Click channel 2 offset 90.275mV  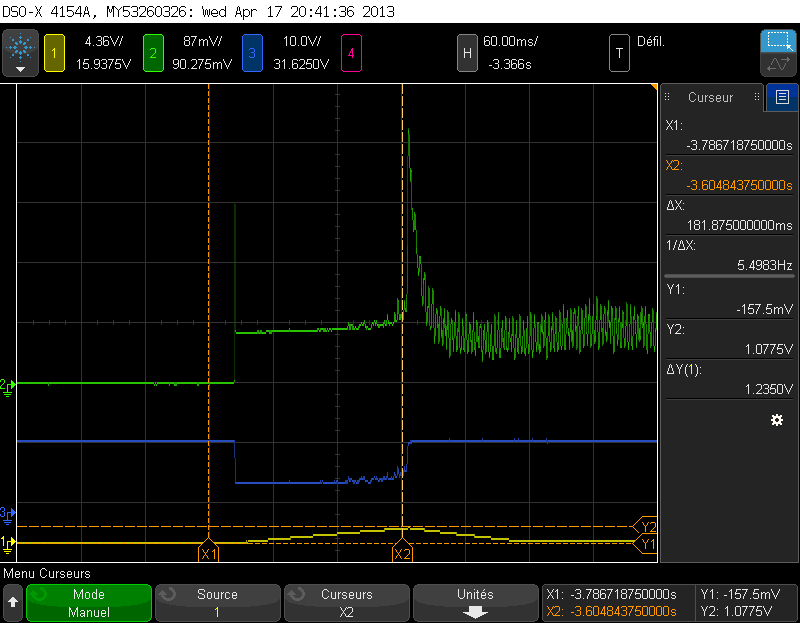click(202, 64)
